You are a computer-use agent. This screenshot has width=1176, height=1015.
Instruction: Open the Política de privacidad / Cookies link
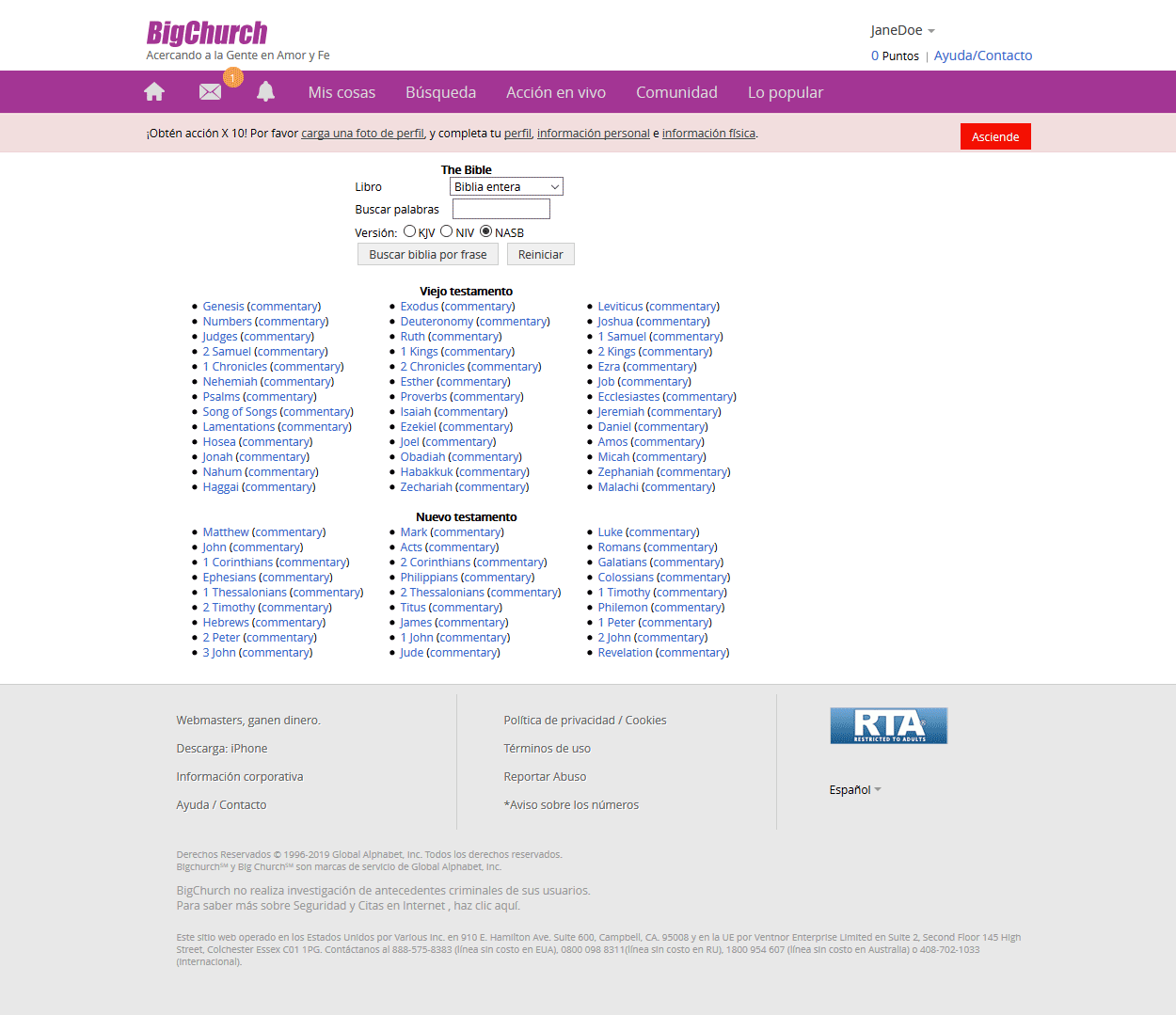585,721
